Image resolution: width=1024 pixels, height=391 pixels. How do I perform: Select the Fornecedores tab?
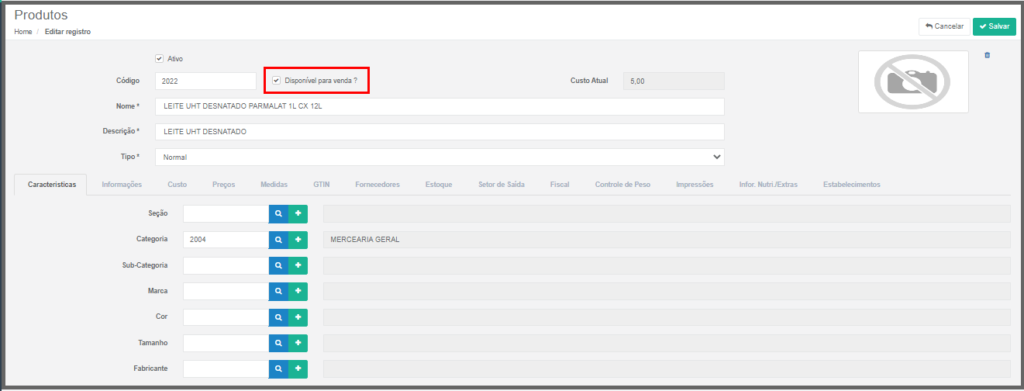coord(377,185)
